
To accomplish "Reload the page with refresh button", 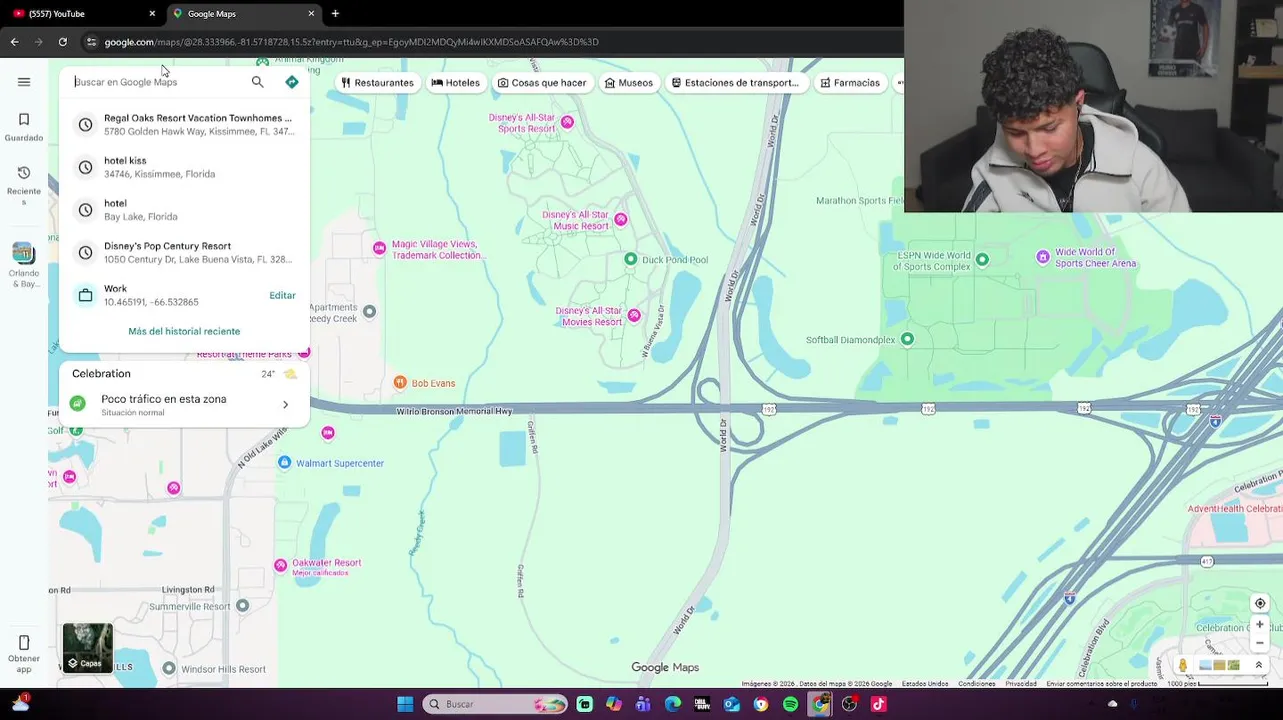I will tap(62, 42).
